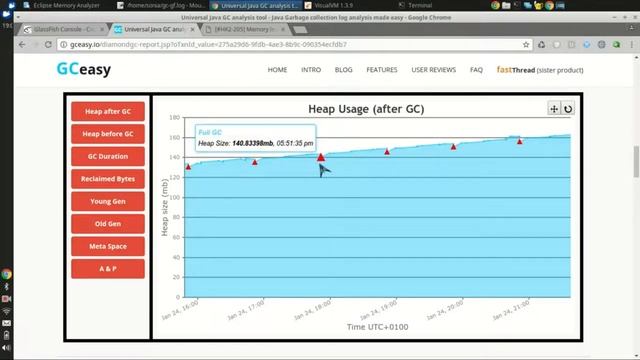Switch to Eclipse Memory Analyzer in taskbar

(x=62, y=5)
